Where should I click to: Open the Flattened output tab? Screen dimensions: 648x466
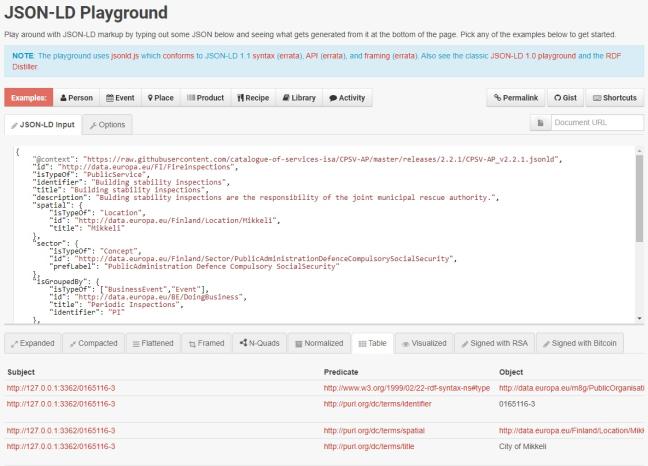[x=153, y=343]
